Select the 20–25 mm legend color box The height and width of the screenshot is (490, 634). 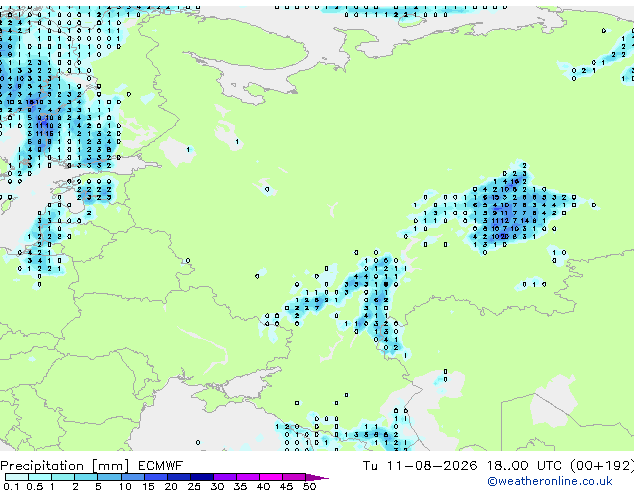[178, 477]
